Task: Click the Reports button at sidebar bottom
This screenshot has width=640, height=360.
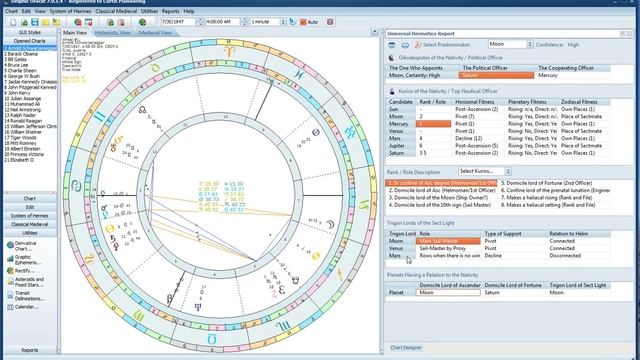Action: pos(30,350)
